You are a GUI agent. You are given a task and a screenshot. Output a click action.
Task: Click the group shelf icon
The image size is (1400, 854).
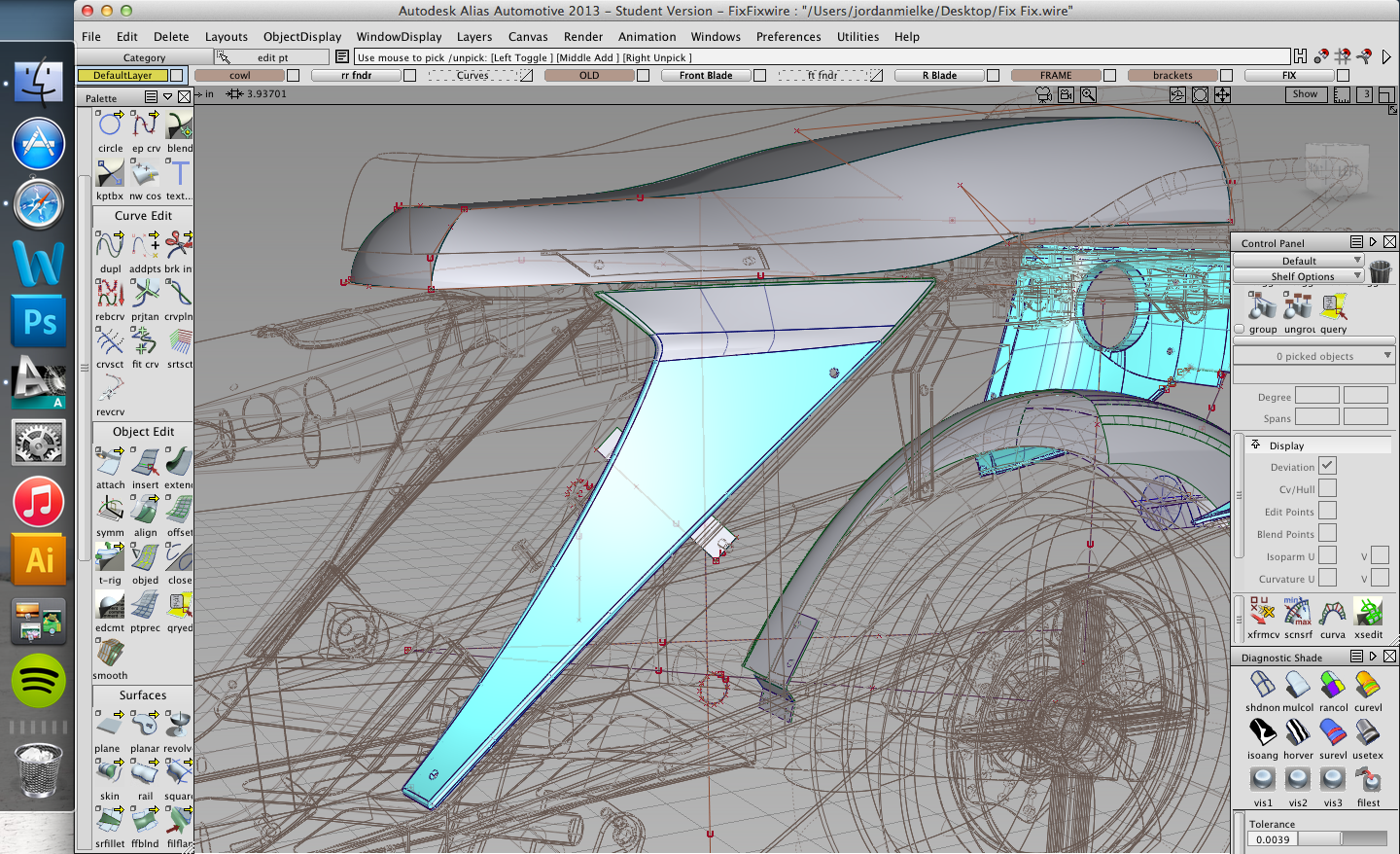click(x=1262, y=306)
